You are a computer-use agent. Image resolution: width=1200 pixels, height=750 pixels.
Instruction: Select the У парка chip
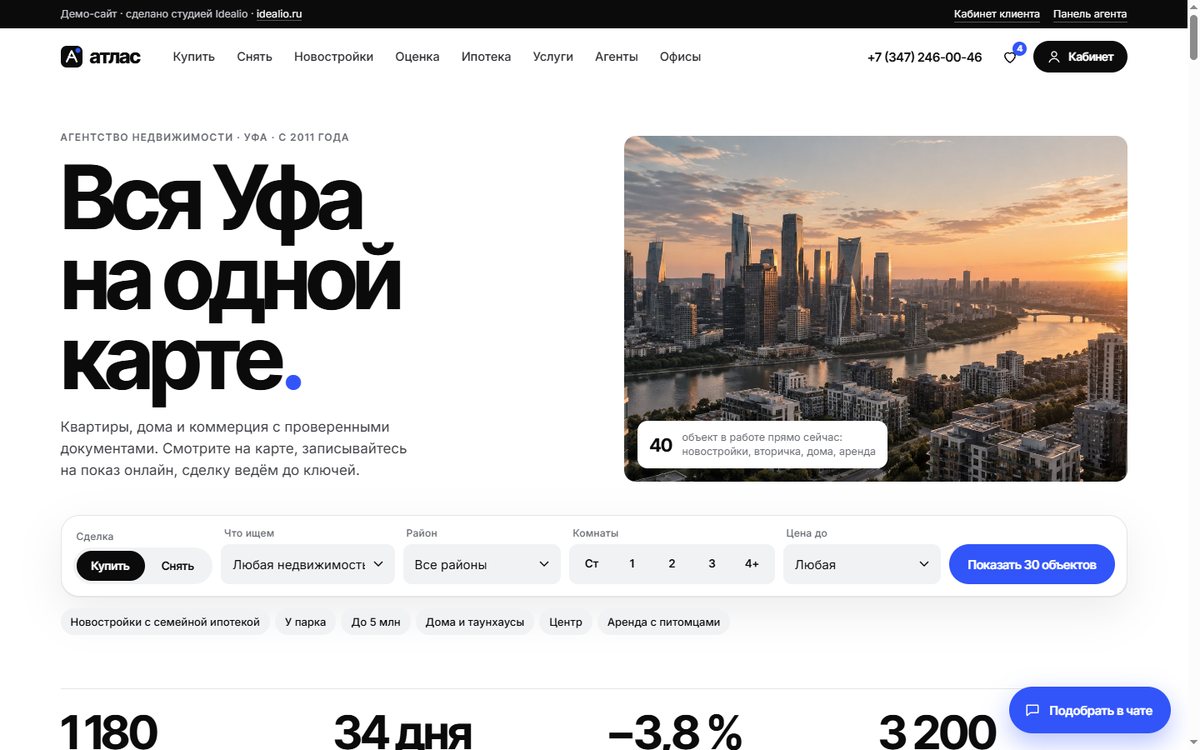[305, 622]
